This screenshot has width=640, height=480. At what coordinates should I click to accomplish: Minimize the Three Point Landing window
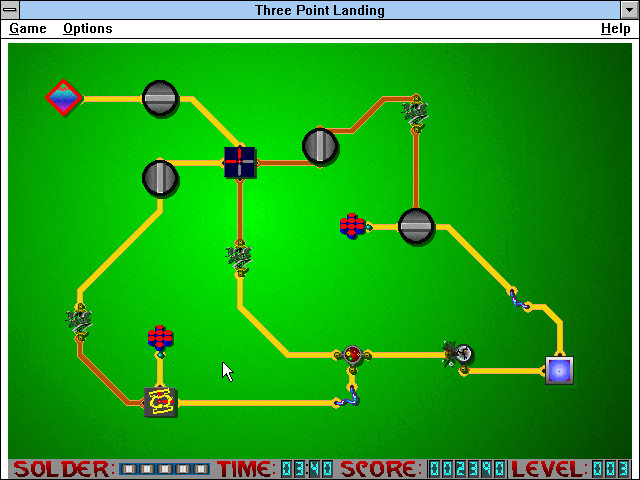629,10
